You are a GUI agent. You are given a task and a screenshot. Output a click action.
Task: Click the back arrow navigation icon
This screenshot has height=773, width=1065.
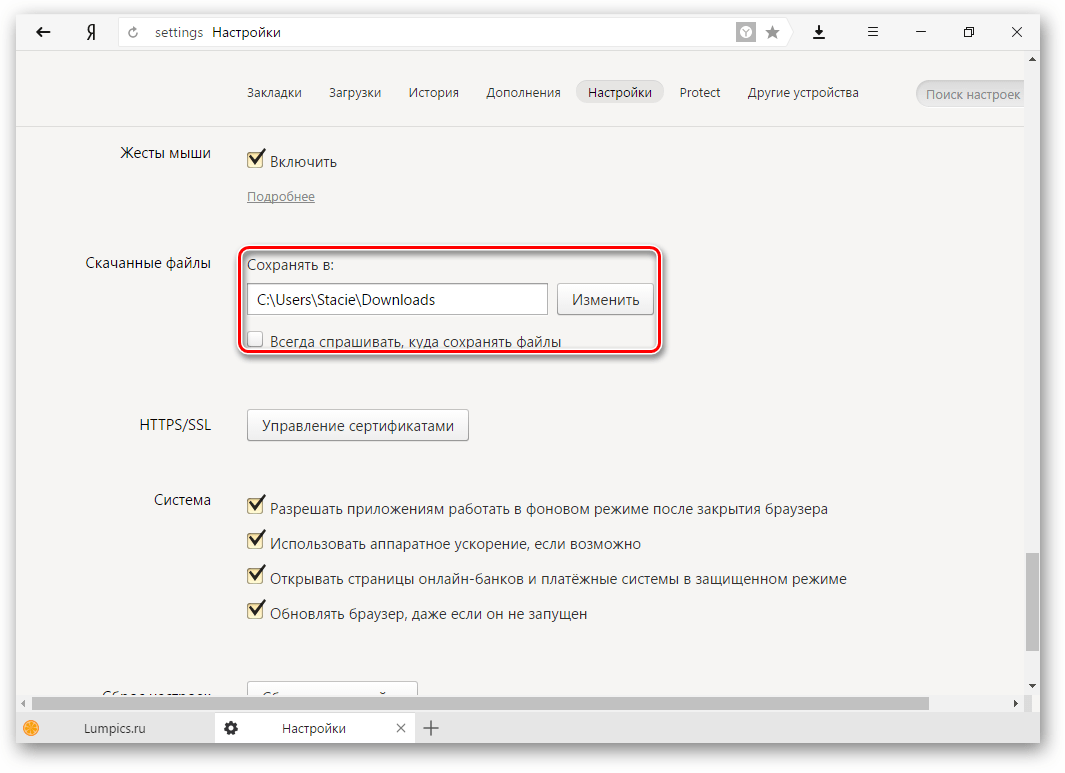coord(43,32)
